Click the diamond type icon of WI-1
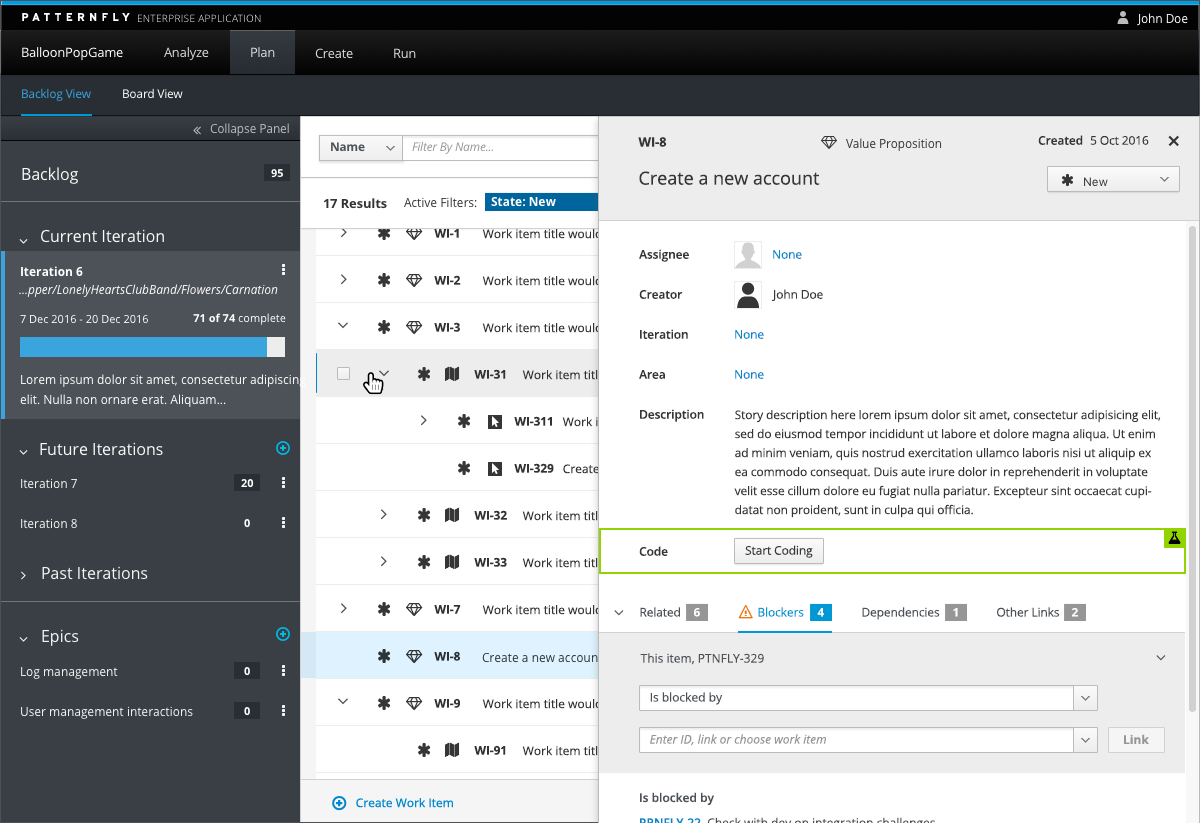The height and width of the screenshot is (823, 1200). click(414, 233)
